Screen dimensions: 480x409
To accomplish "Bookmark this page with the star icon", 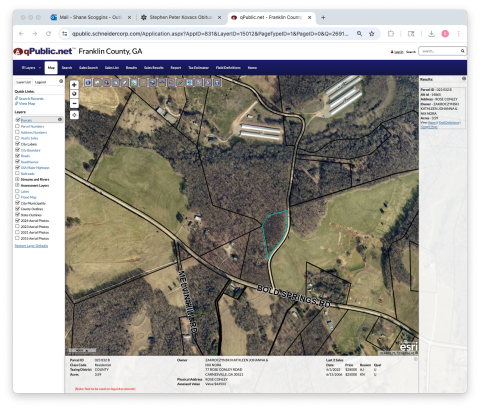I will click(x=372, y=34).
